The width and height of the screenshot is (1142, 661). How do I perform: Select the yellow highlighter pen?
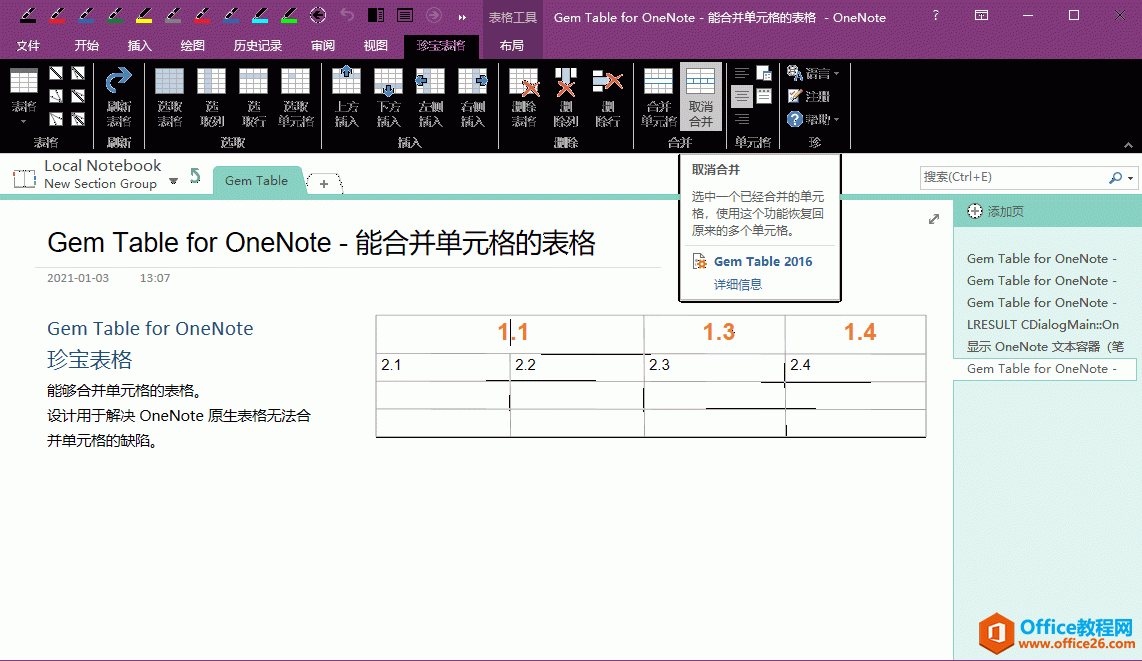point(143,15)
